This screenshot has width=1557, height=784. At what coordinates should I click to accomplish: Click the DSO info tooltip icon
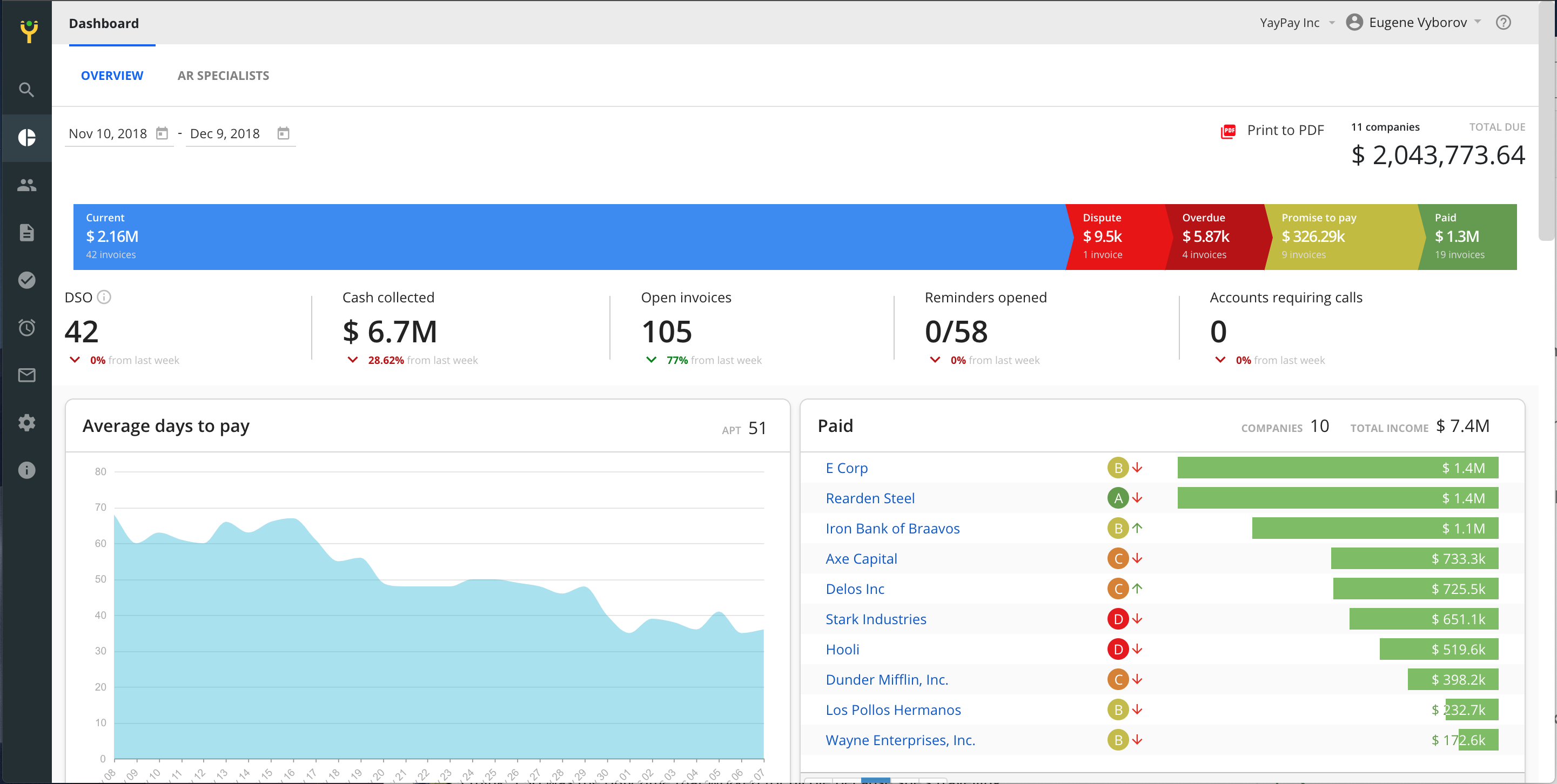click(x=104, y=297)
